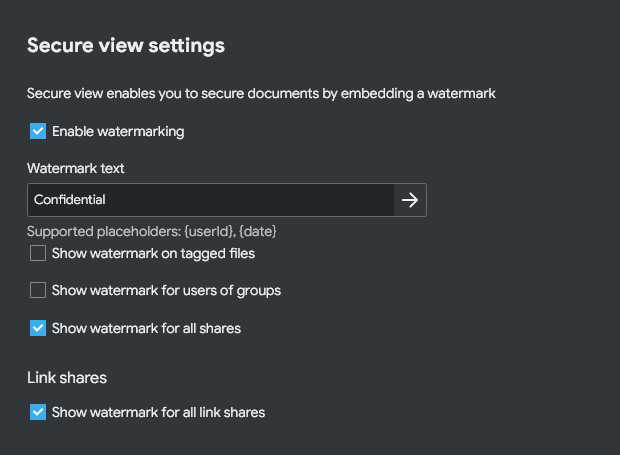Uncheck Show watermark for all link shares
The width and height of the screenshot is (620, 455).
click(38, 412)
